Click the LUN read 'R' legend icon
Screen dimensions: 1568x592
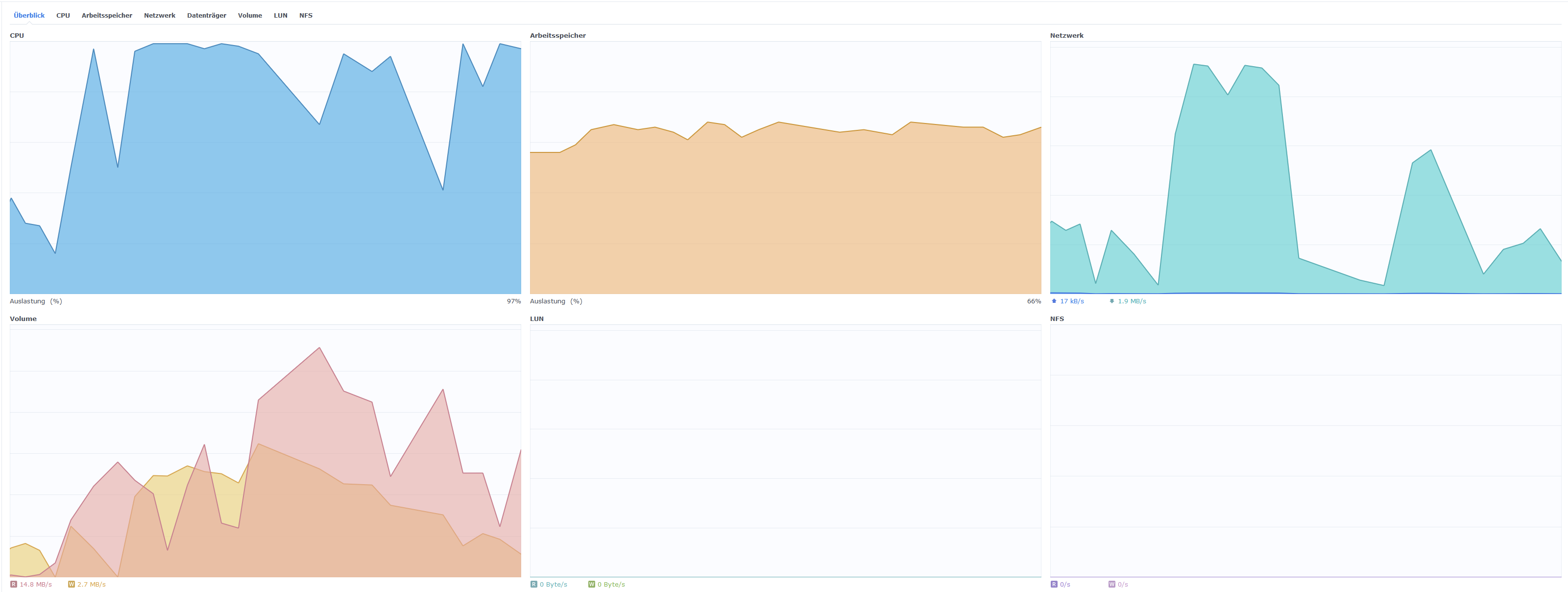[534, 584]
